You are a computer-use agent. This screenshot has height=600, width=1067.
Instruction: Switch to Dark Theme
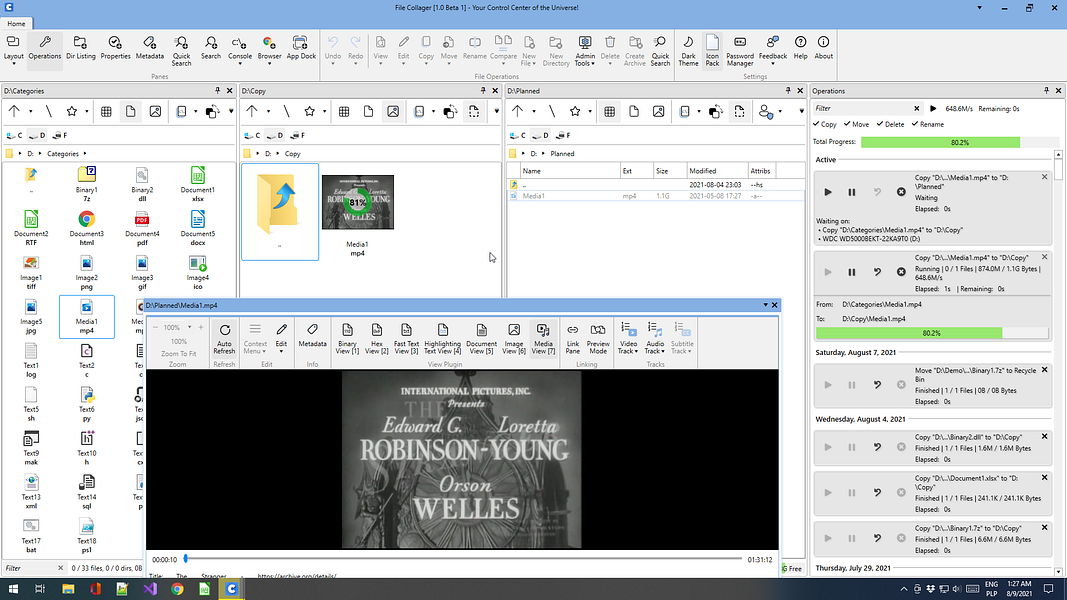click(x=688, y=48)
